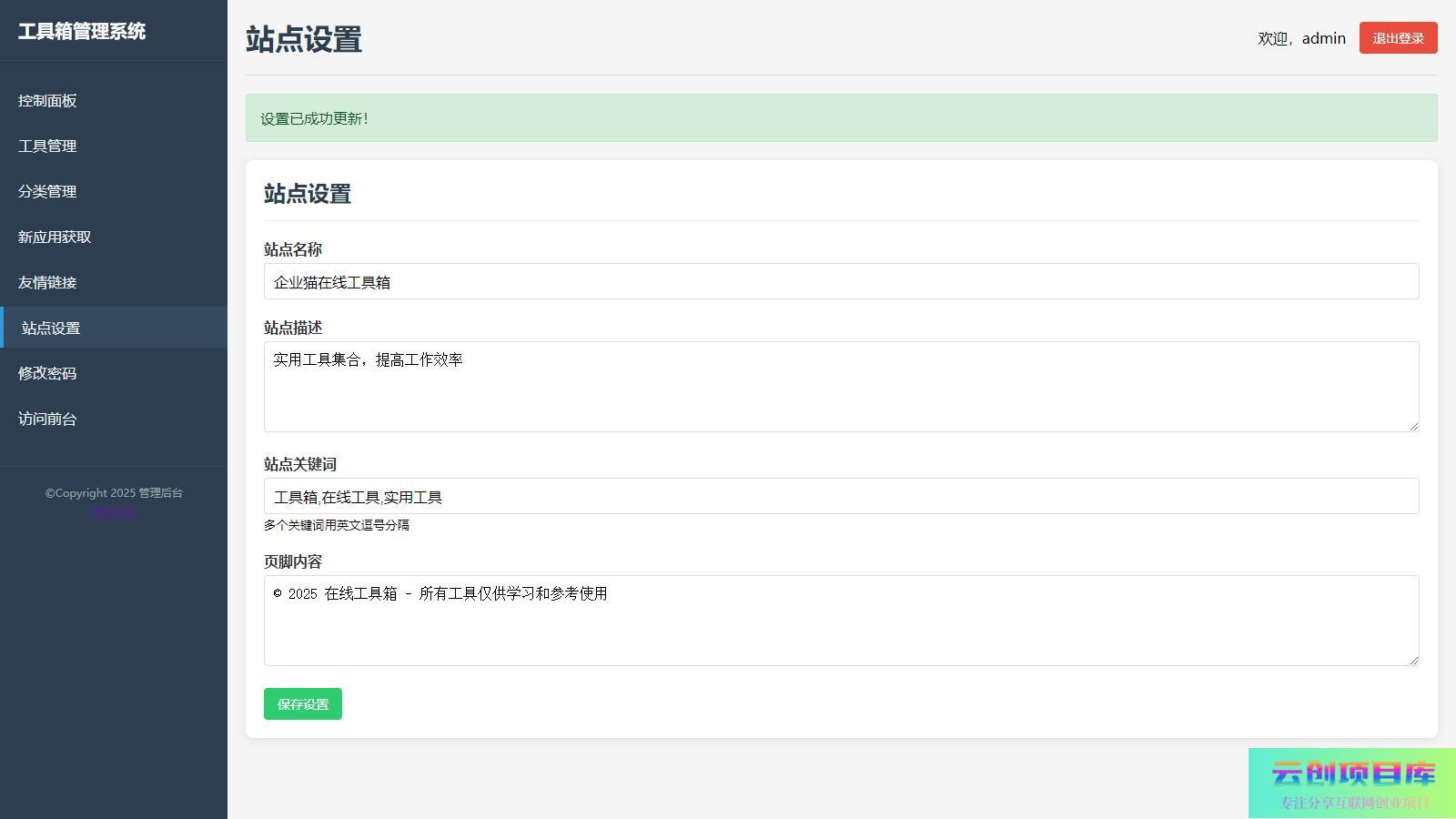1456x819 pixels.
Task: Click the 工具箱管理系统 sidebar title
Action: point(82,31)
